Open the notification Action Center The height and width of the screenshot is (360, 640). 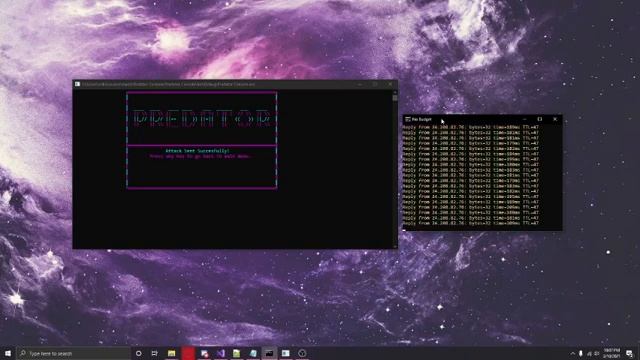[x=629, y=353]
